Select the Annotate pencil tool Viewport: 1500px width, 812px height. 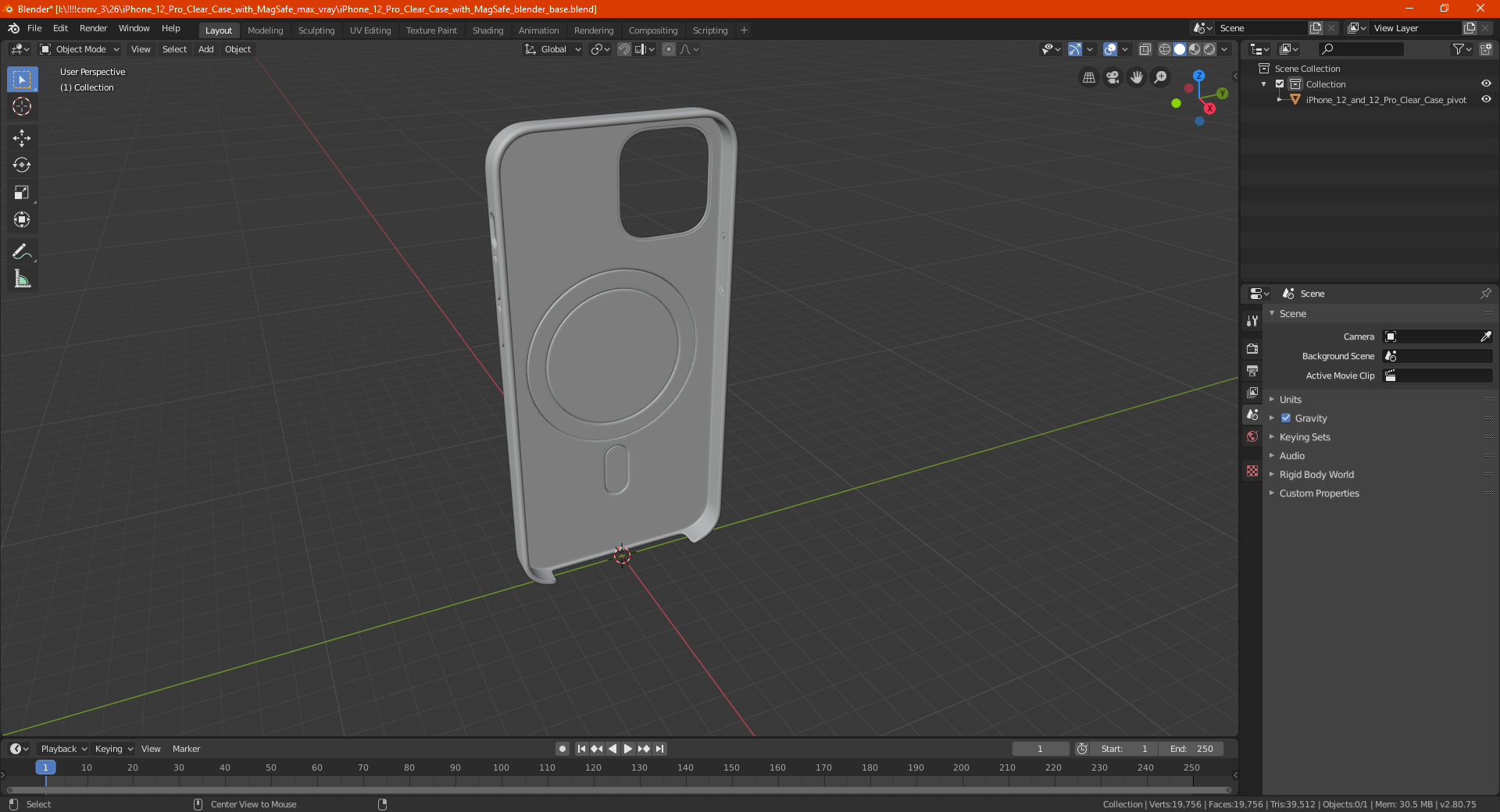coord(22,251)
